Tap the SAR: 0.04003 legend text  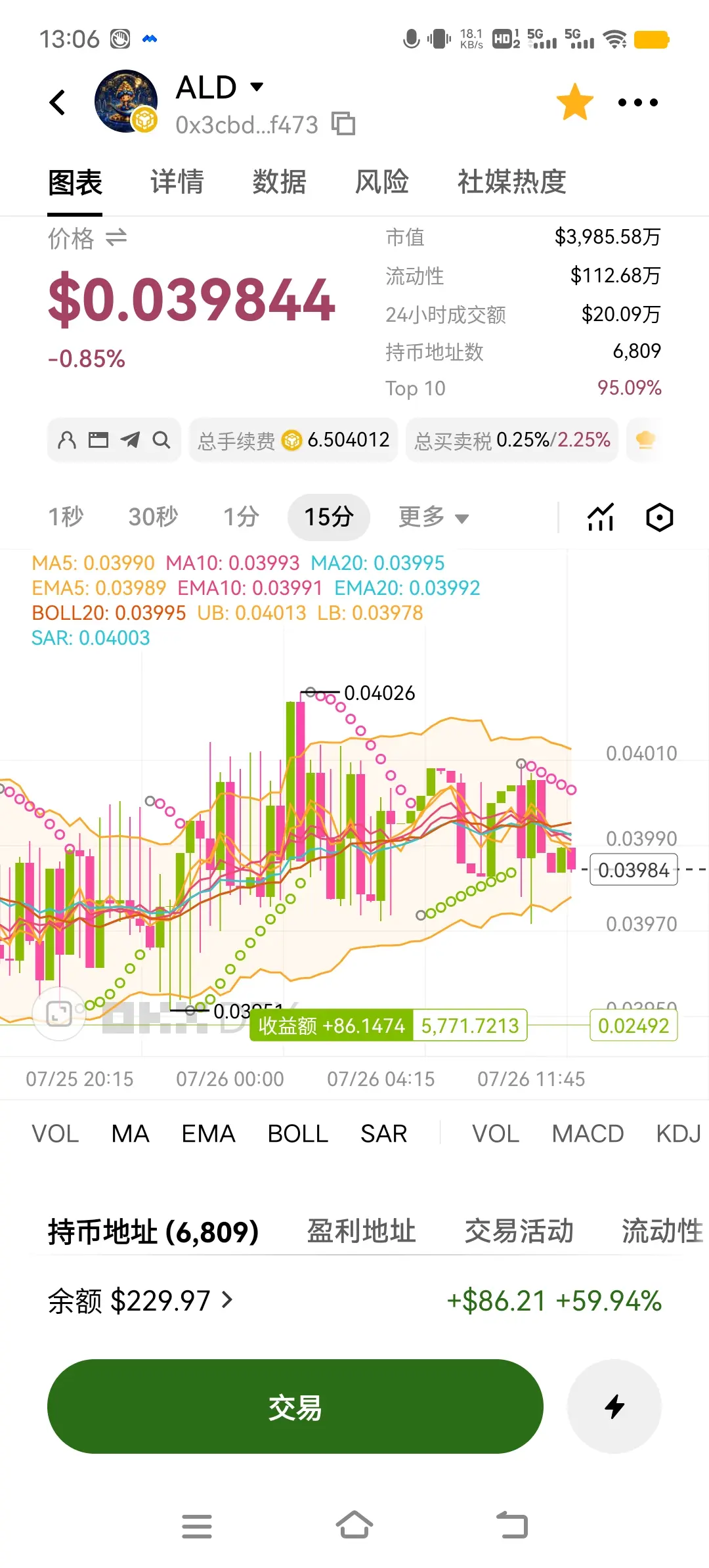pos(91,638)
